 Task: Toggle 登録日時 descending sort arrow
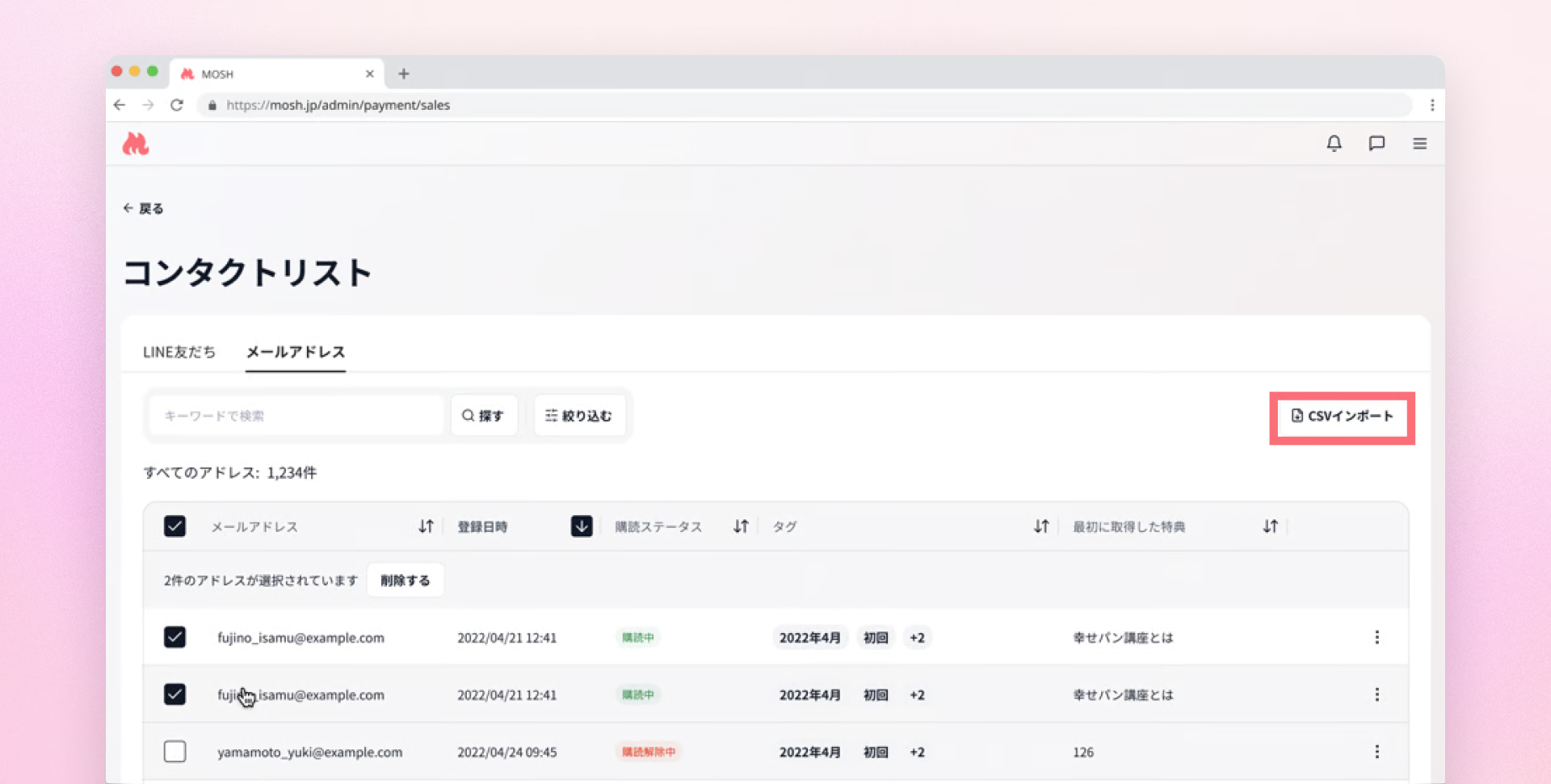(581, 526)
